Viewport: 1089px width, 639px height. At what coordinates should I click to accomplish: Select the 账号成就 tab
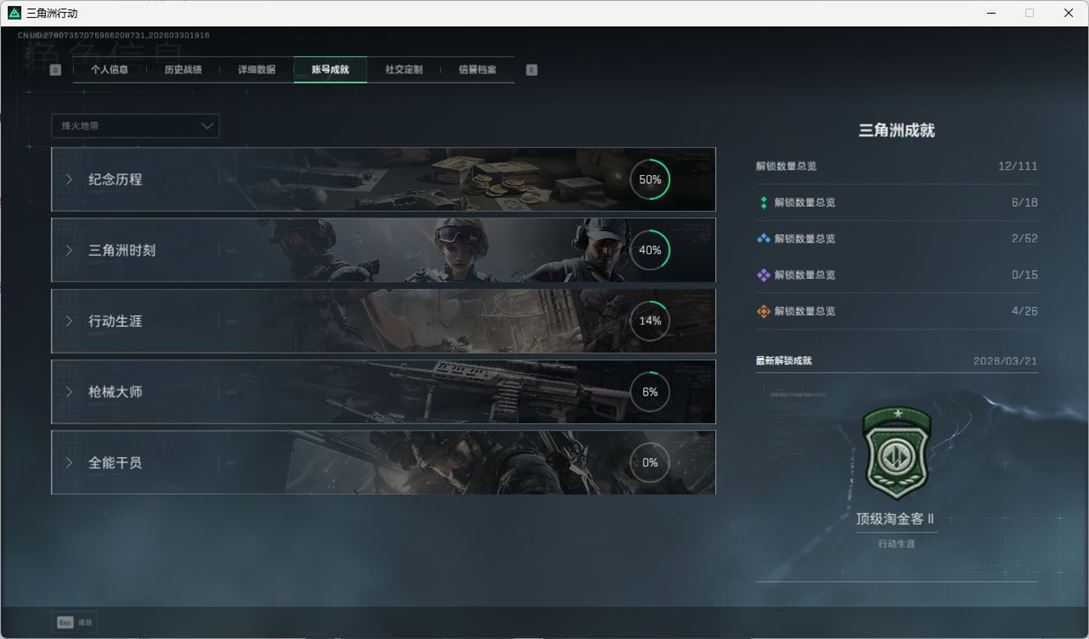(x=330, y=69)
